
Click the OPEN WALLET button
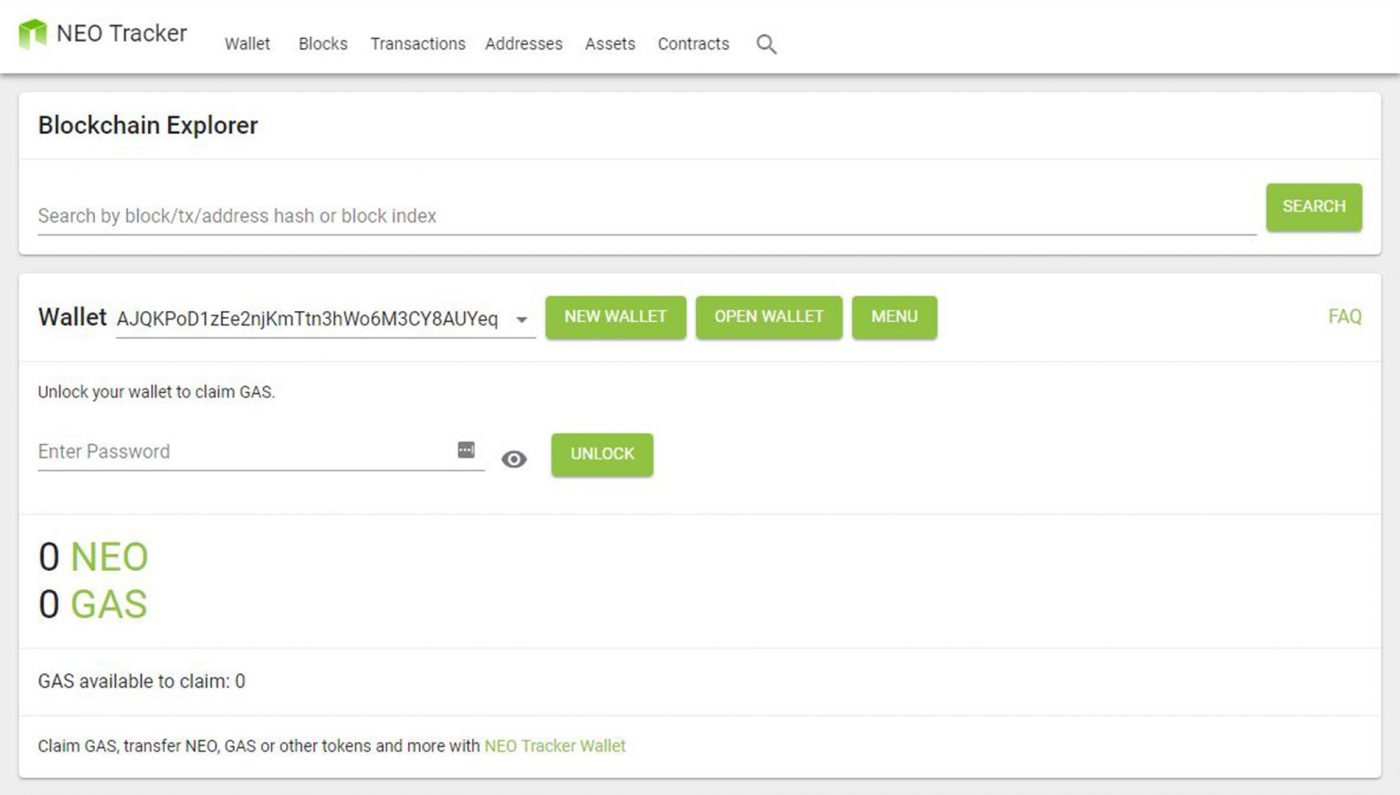769,317
